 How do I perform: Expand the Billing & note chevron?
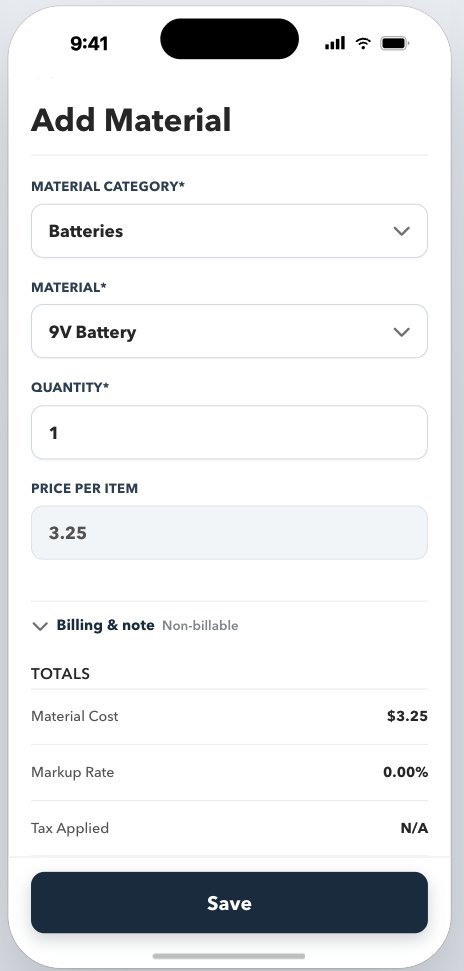click(x=40, y=626)
